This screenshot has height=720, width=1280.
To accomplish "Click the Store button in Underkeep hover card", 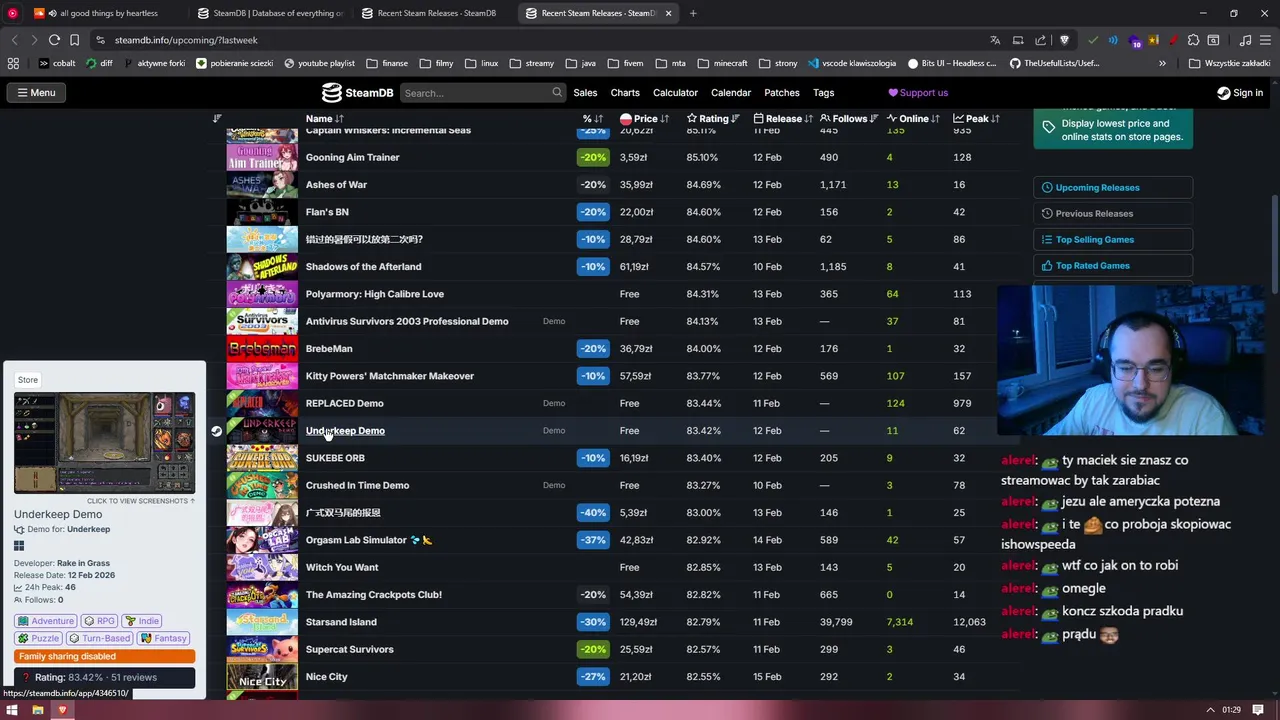I will 28,380.
